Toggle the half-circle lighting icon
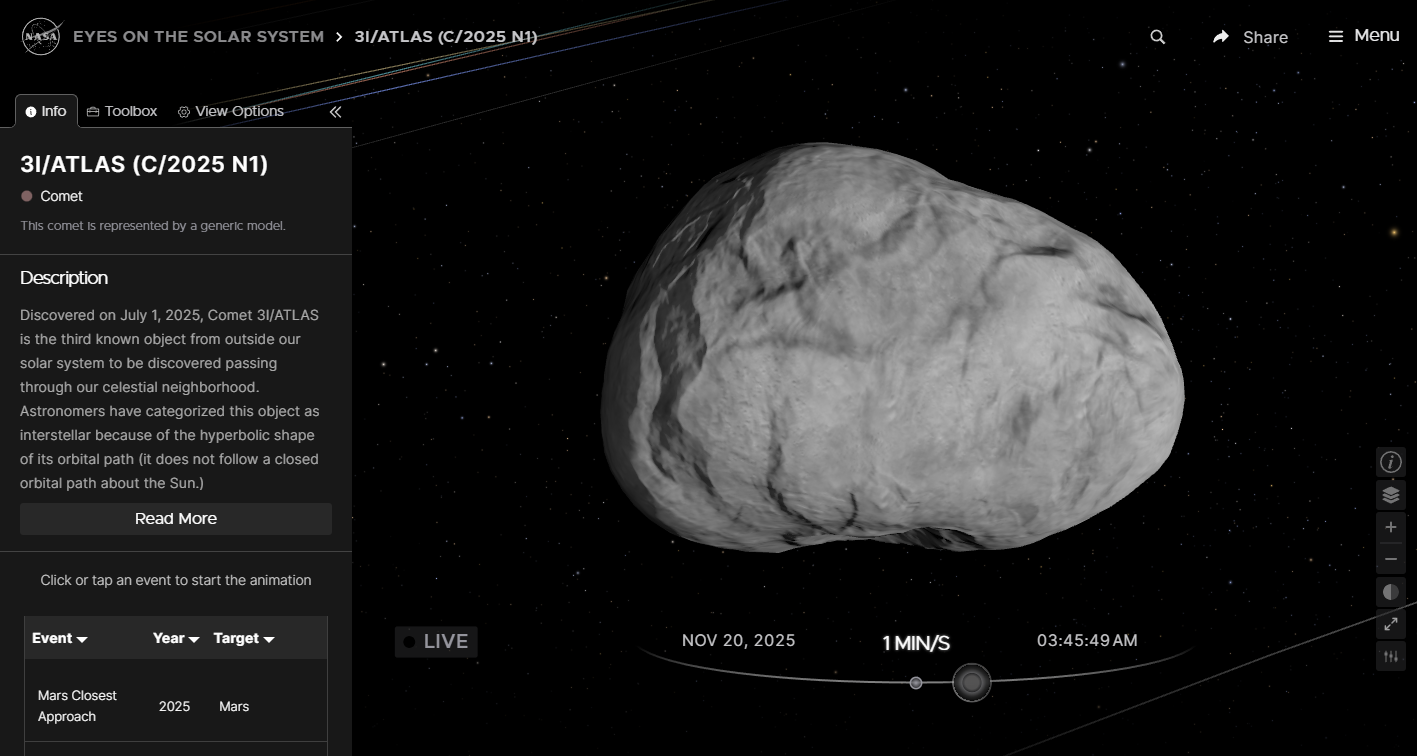The image size is (1417, 756). pyautogui.click(x=1391, y=592)
